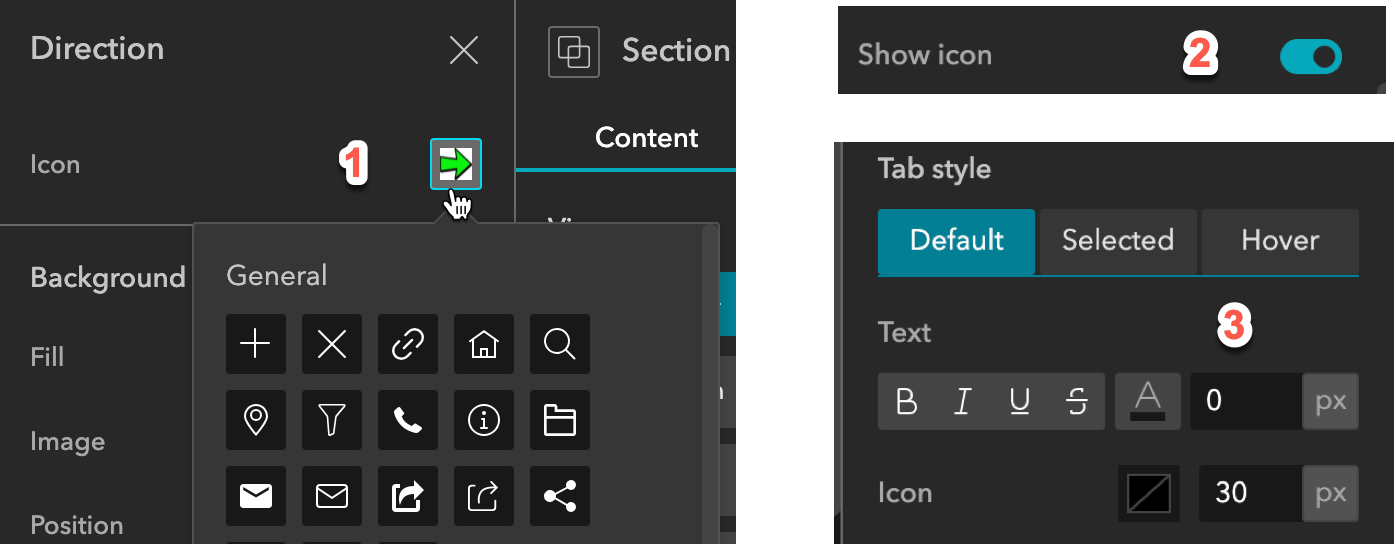The width and height of the screenshot is (1396, 544).
Task: Select the plus icon in General
Action: pyautogui.click(x=256, y=344)
